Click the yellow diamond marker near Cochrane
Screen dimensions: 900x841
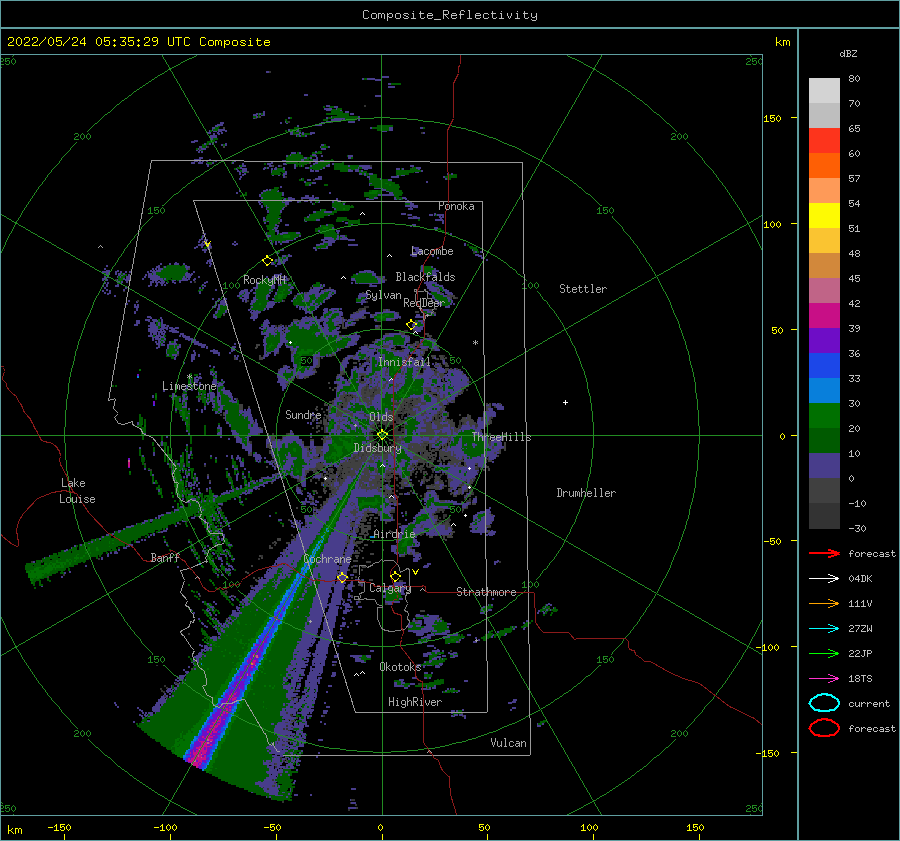342,577
